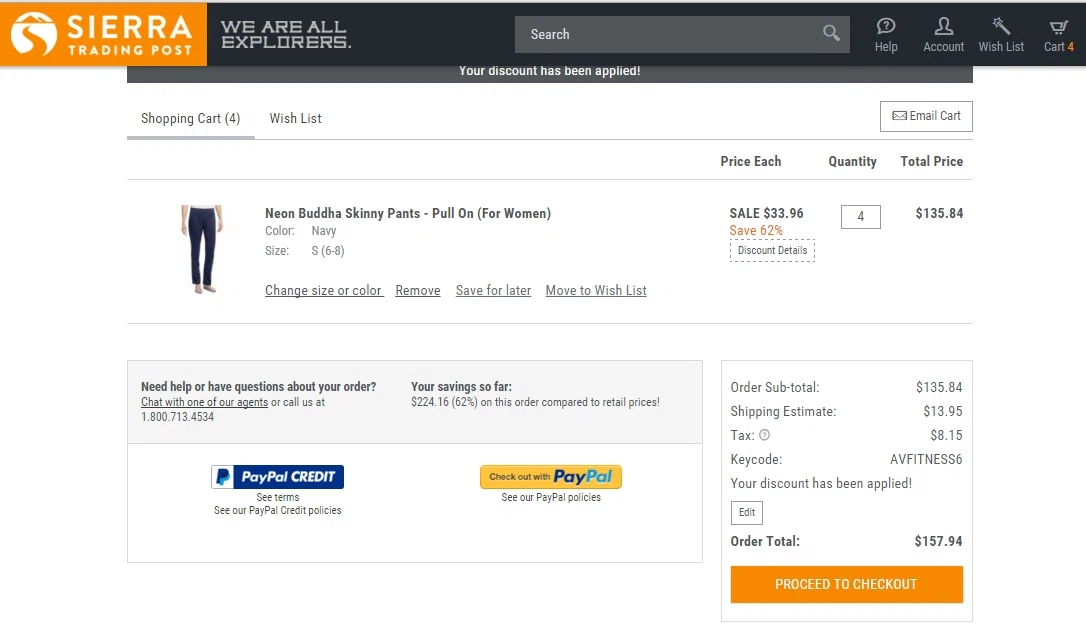Switch to the Wish List tab
Image resolution: width=1086 pixels, height=630 pixels.
click(295, 118)
